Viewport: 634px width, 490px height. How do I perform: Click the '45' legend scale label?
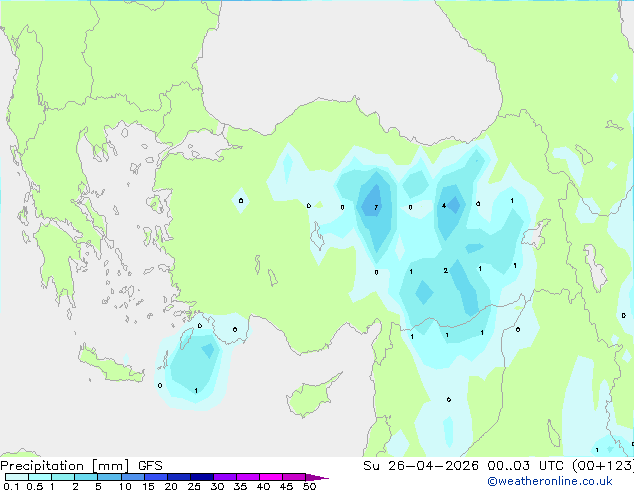(286, 486)
